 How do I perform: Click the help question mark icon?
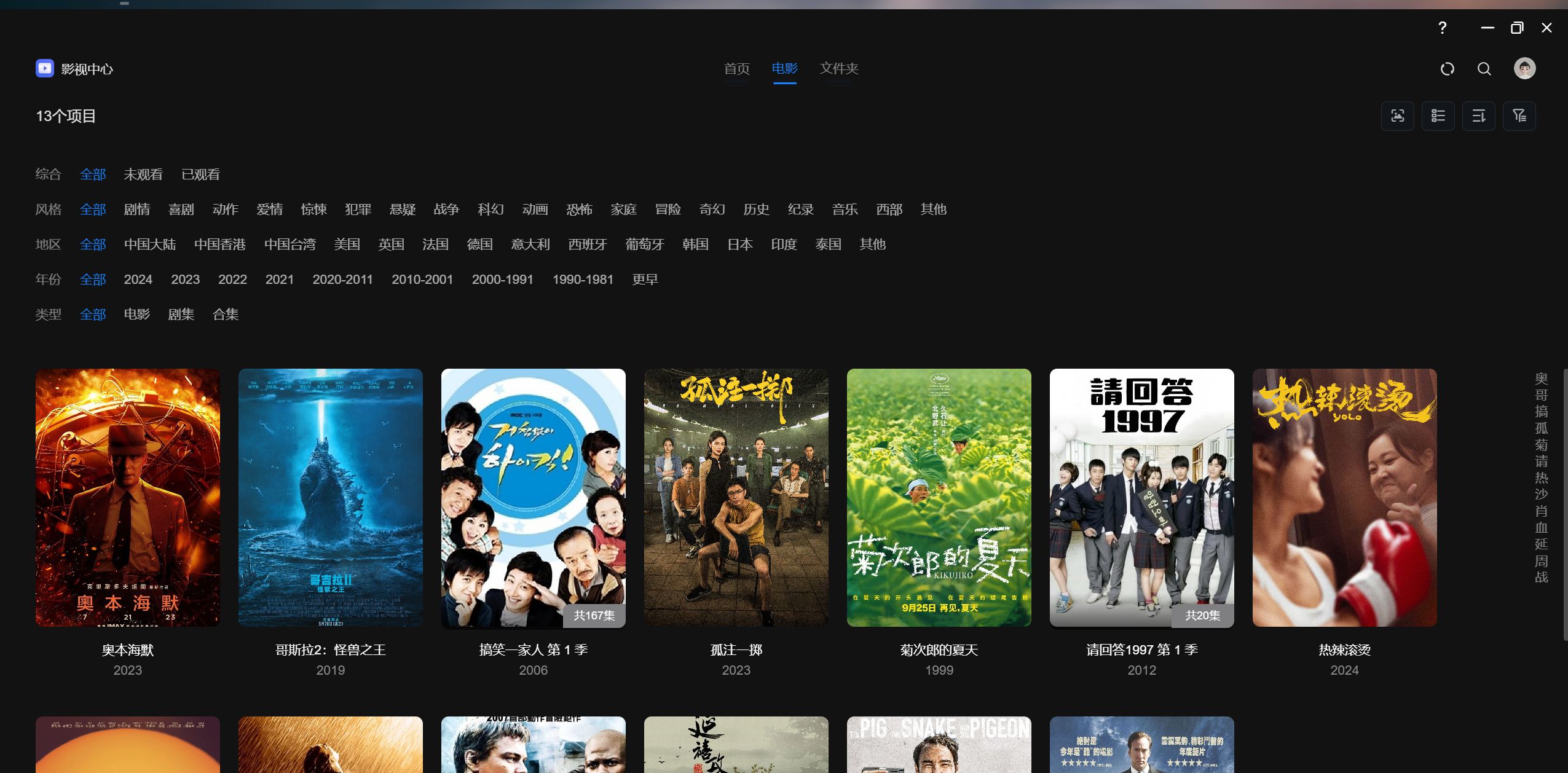pyautogui.click(x=1442, y=28)
